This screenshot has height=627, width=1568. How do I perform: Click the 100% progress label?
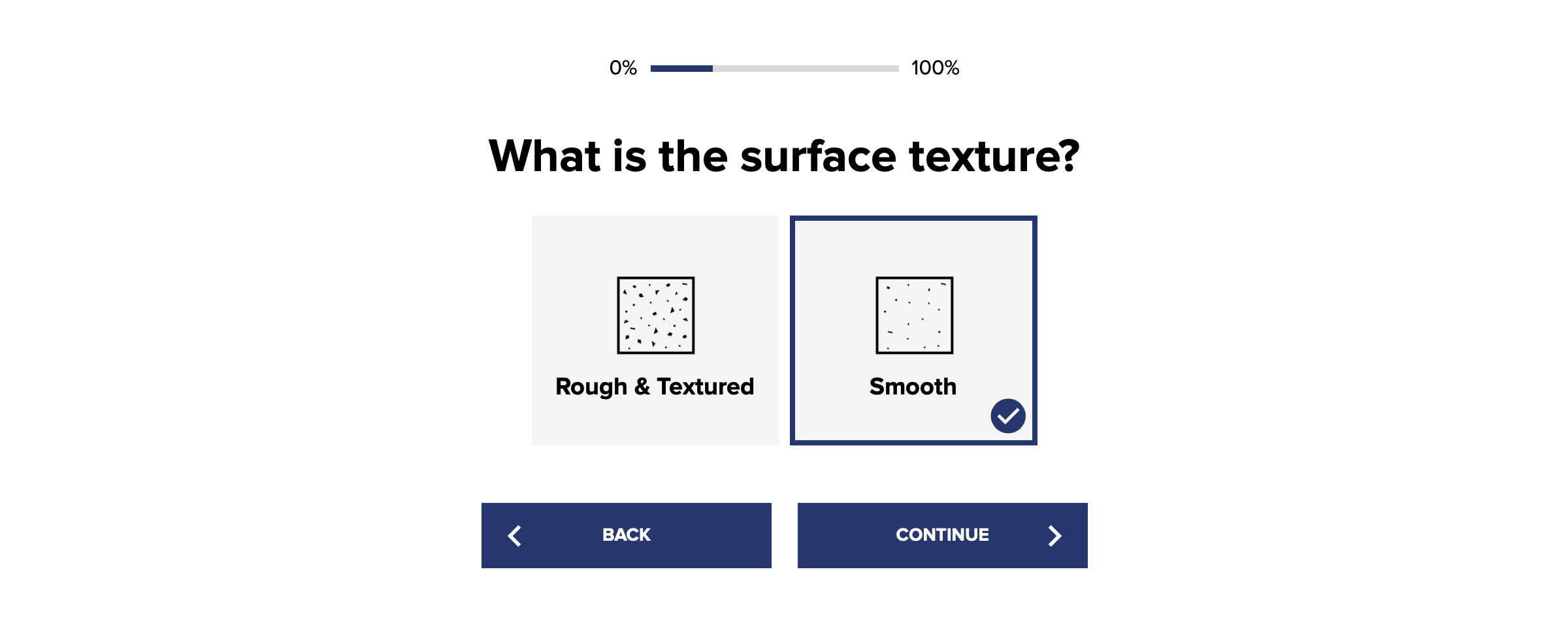935,68
